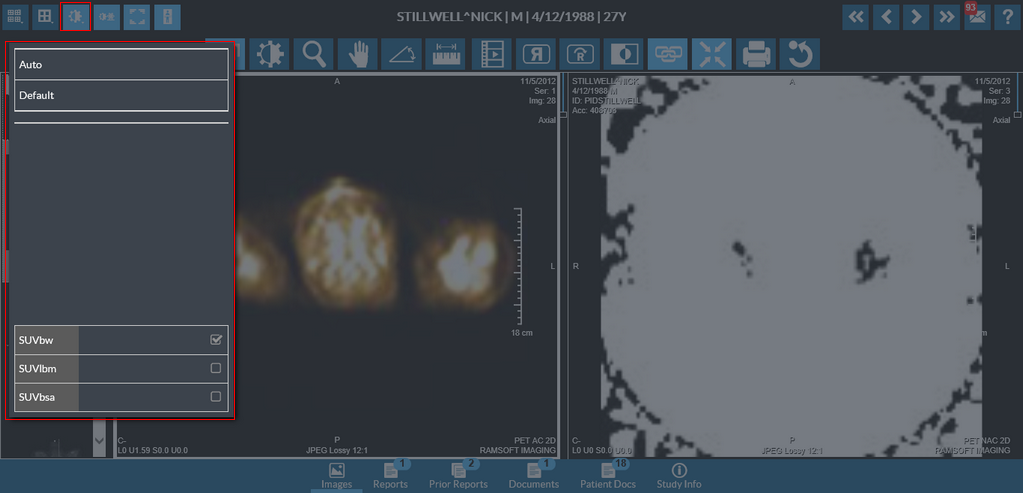
Task: Select the magnifier zoom tool
Action: click(x=313, y=54)
